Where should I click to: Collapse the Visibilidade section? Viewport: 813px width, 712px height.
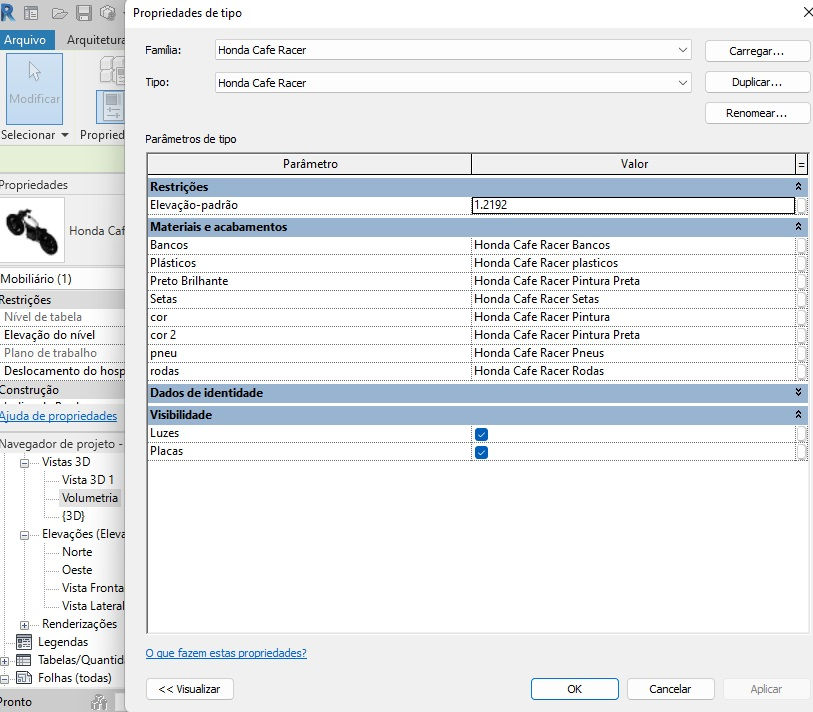(798, 414)
